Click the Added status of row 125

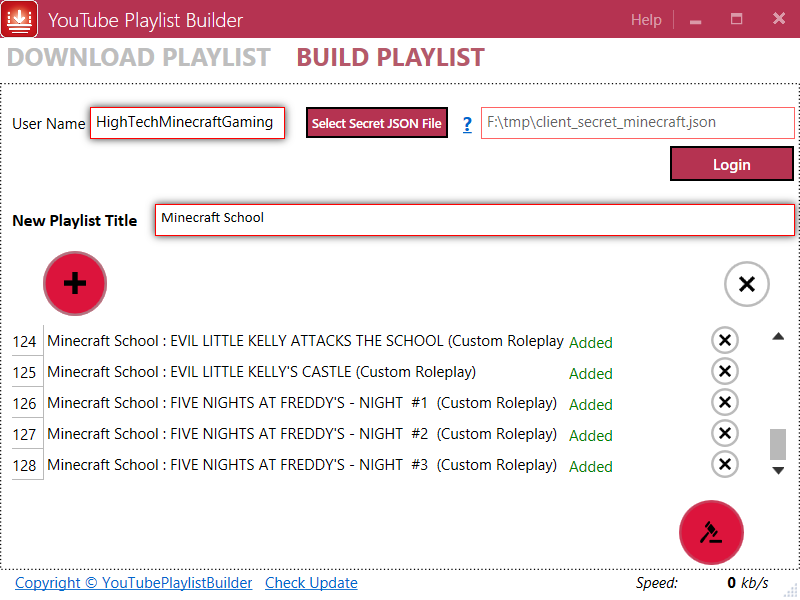click(591, 373)
